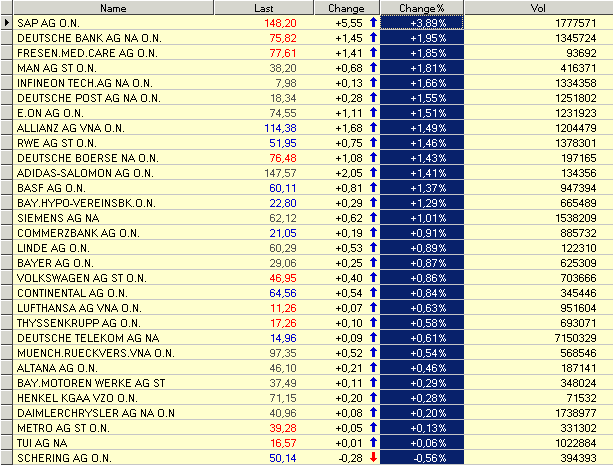Click the up arrow in Metro AG row
The image size is (613, 465).
pyautogui.click(x=373, y=427)
